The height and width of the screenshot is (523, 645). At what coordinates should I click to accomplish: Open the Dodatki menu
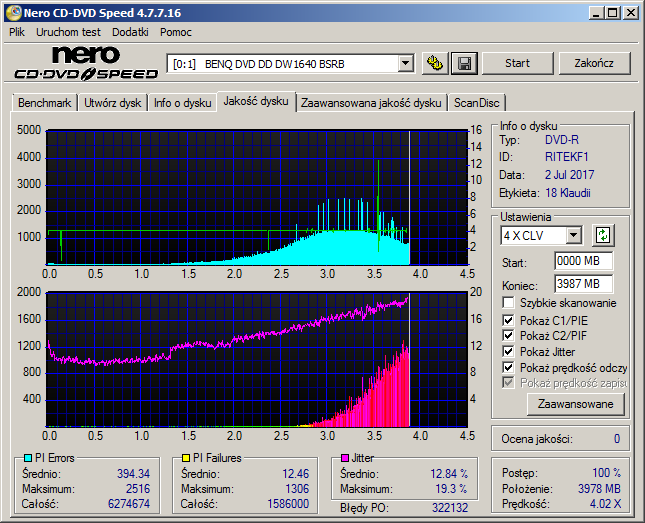[130, 32]
